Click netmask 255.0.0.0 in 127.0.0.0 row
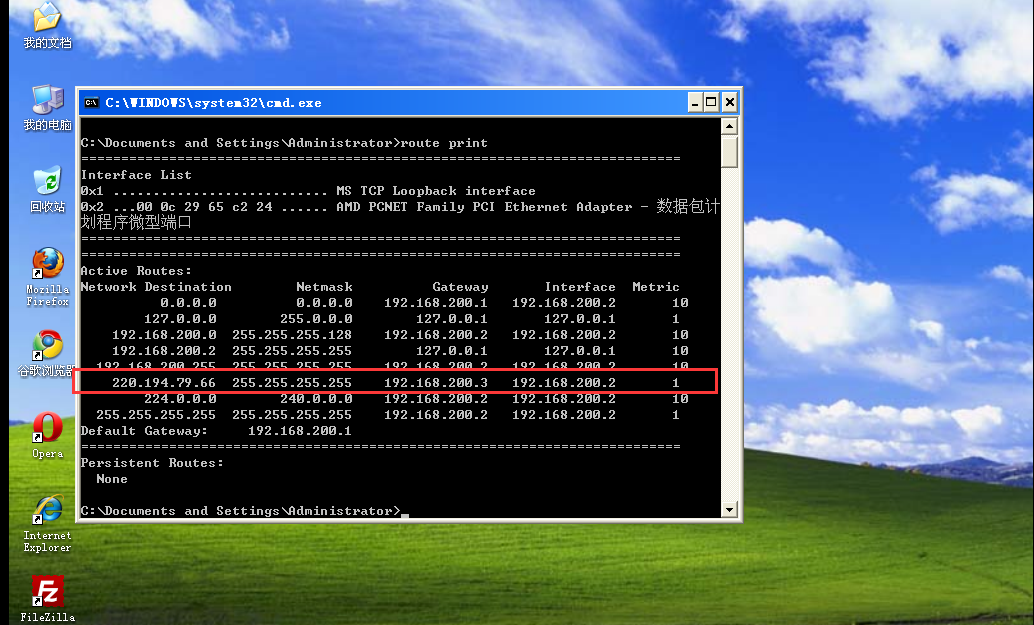 click(316, 319)
